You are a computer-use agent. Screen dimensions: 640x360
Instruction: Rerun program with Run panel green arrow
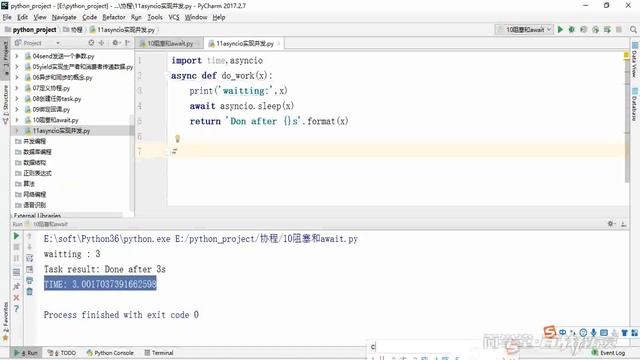coord(16,236)
